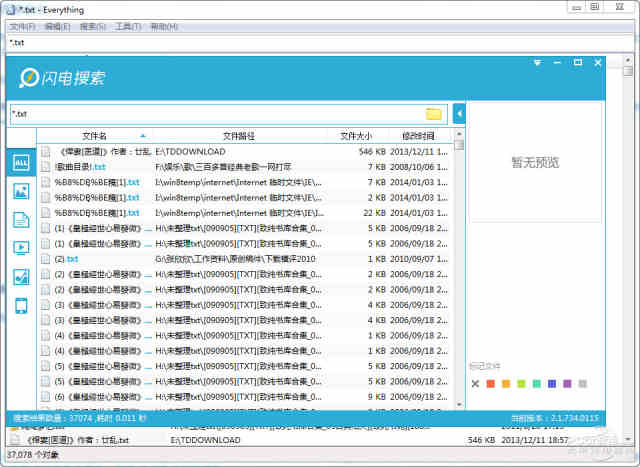The image size is (640, 467).
Task: Click results list scrollbar down arrow
Action: (x=459, y=404)
